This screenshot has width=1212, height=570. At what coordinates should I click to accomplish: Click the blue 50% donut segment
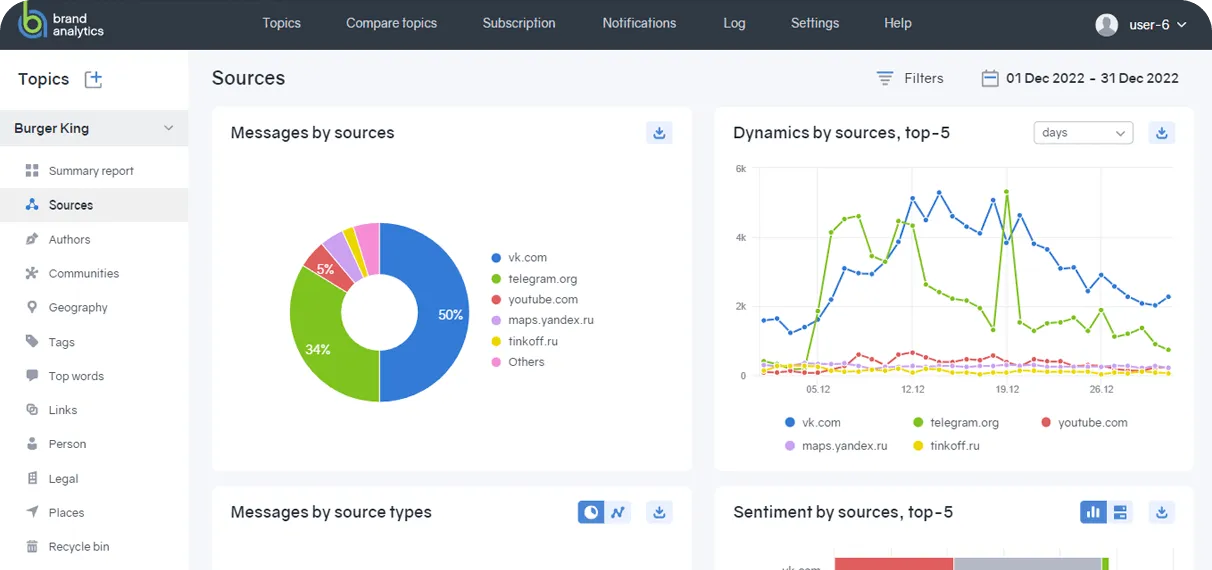(x=443, y=315)
